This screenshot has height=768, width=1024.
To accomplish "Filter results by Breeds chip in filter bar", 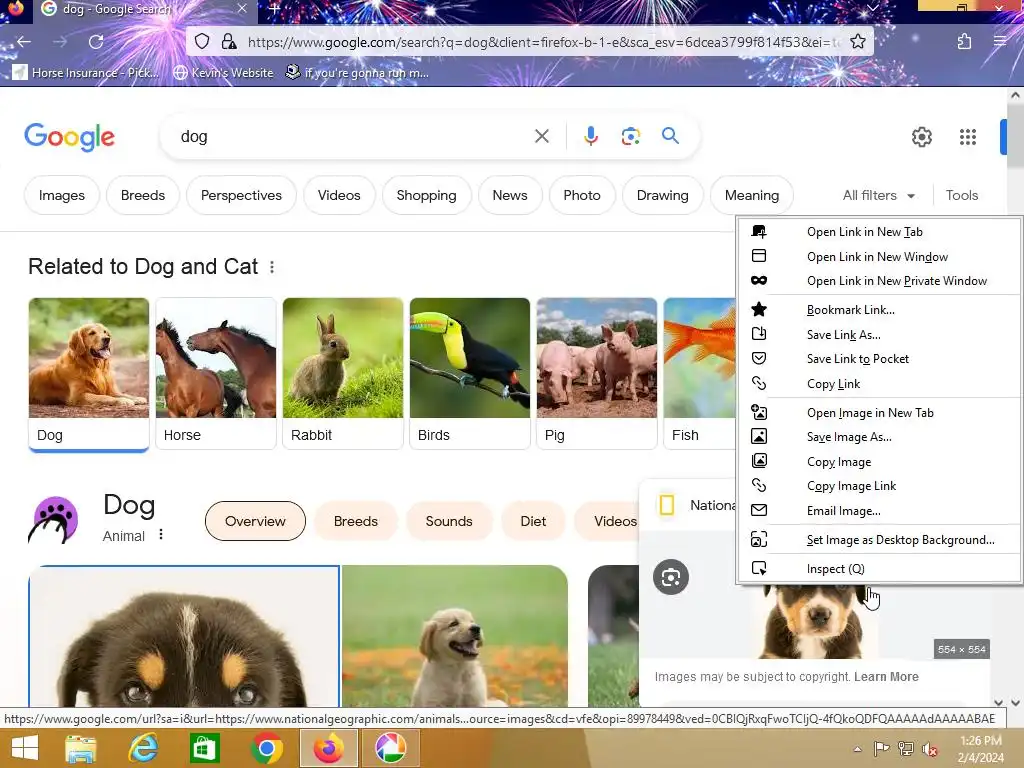I will pos(142,195).
